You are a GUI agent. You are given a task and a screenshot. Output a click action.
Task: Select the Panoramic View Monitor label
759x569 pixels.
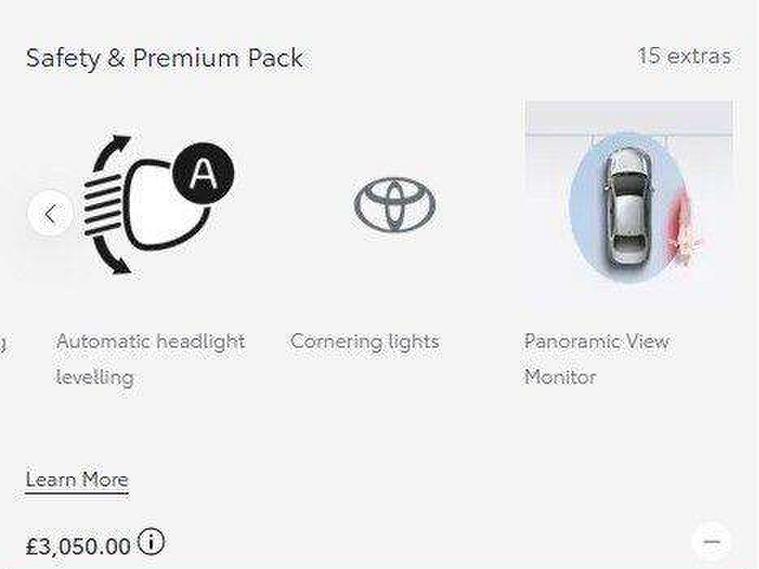click(597, 359)
